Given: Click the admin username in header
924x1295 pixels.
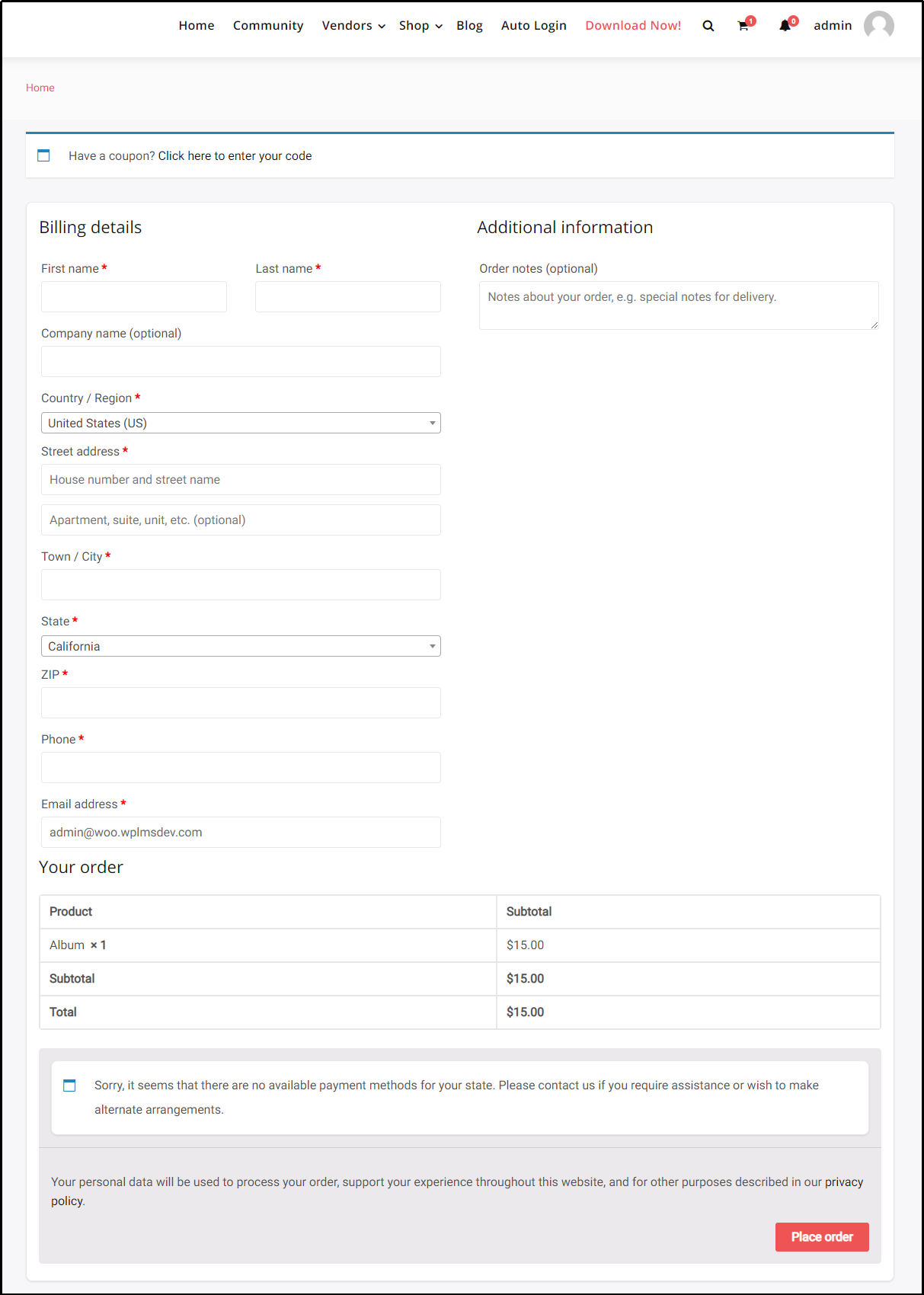Looking at the screenshot, I should click(833, 25).
